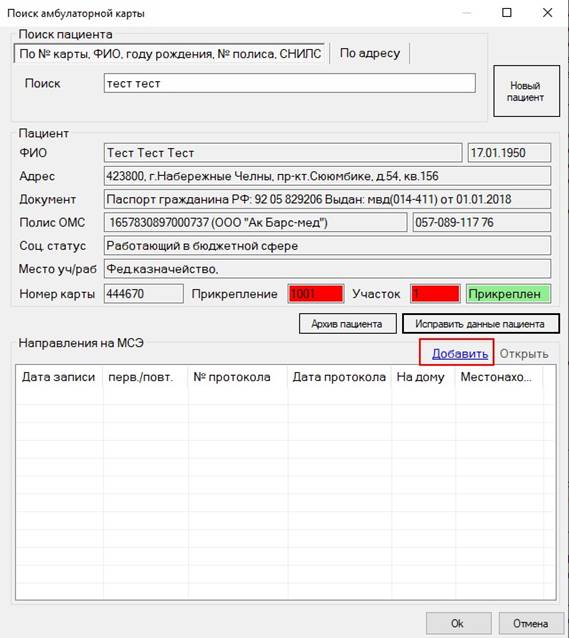This screenshot has width=569, height=638.
Task: Click 'Исправить данные пациента' button
Action: pyautogui.click(x=481, y=323)
